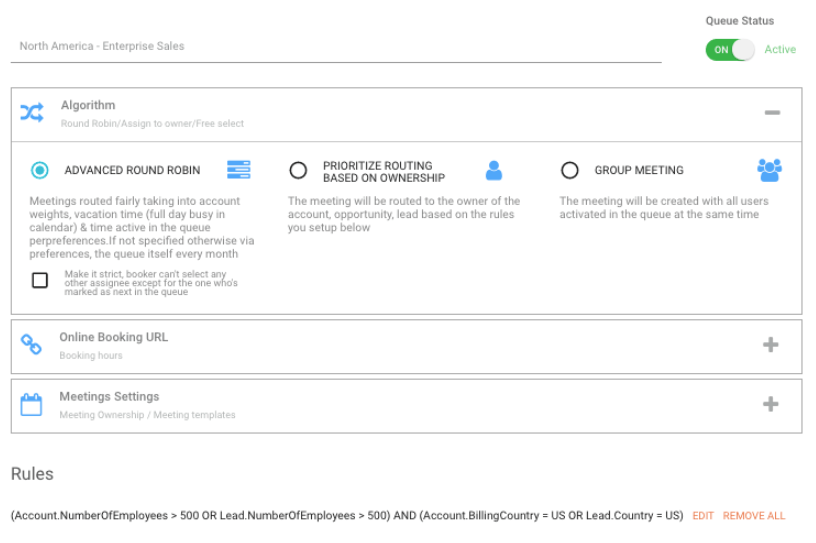Click the calendar Meetings Settings icon
The image size is (816, 543).
32,404
